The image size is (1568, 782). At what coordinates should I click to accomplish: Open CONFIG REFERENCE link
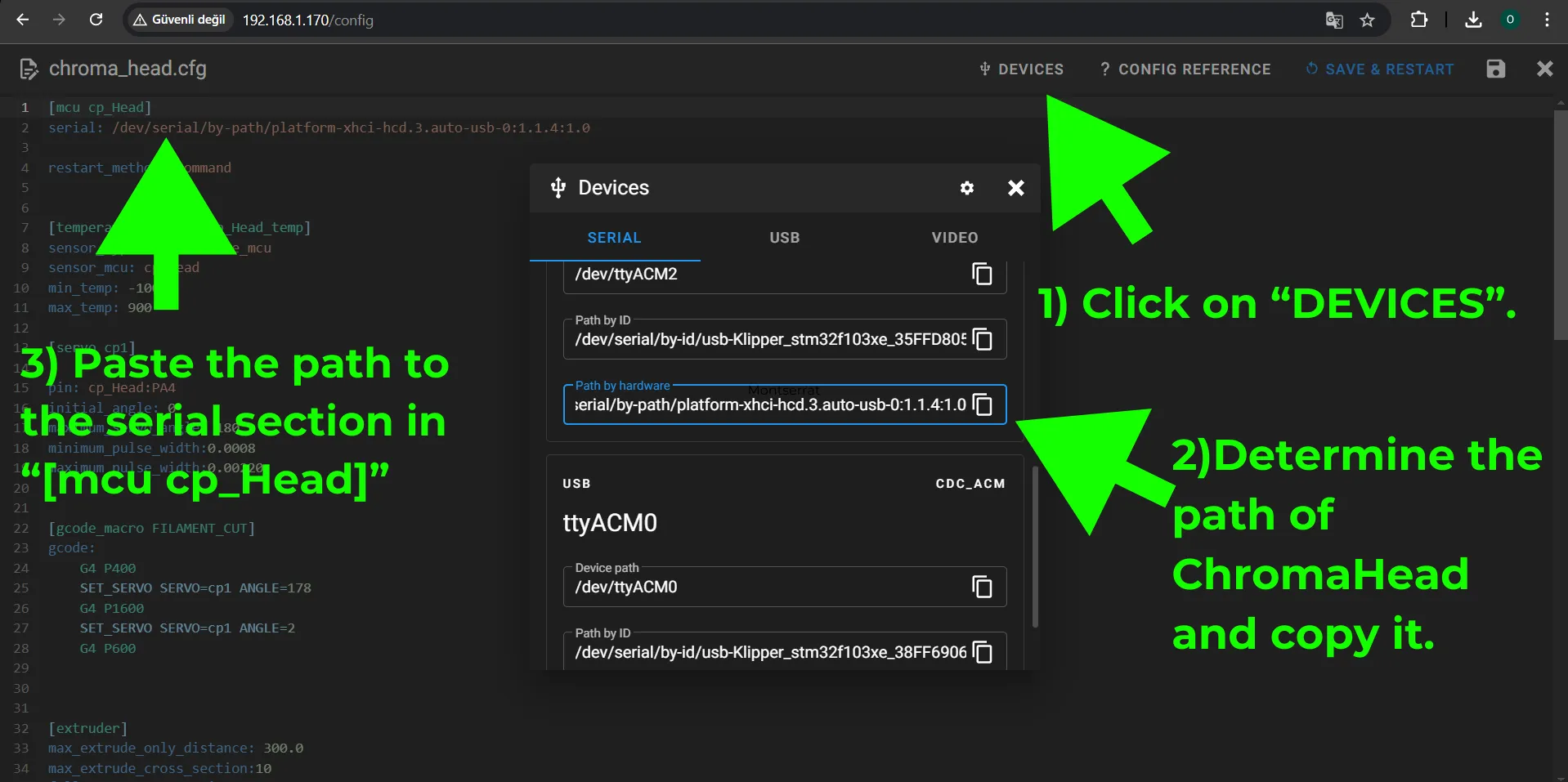(x=1185, y=69)
